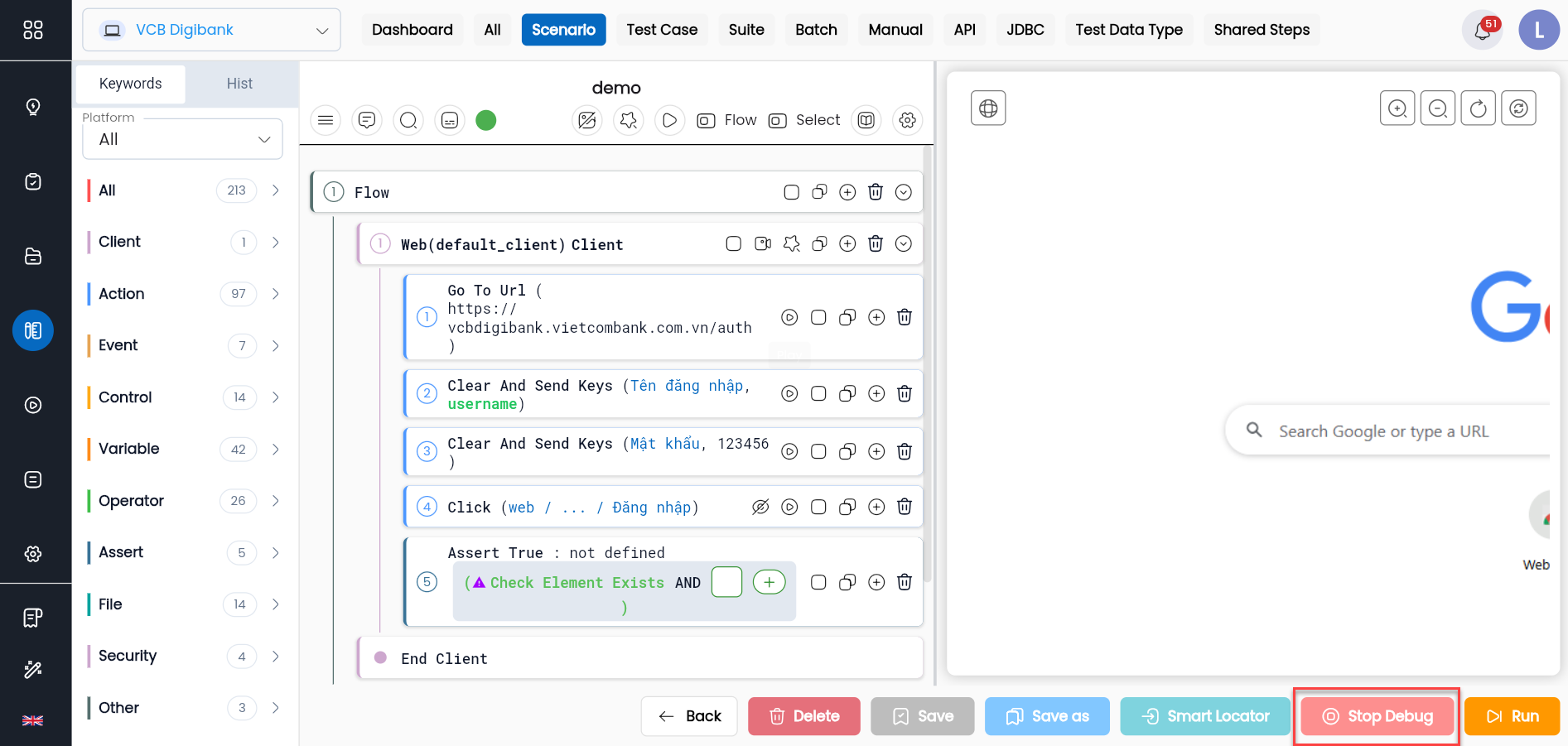Duplicate the Click Đăng nhập step
Image resolution: width=1568 pixels, height=746 pixels.
pos(847,507)
